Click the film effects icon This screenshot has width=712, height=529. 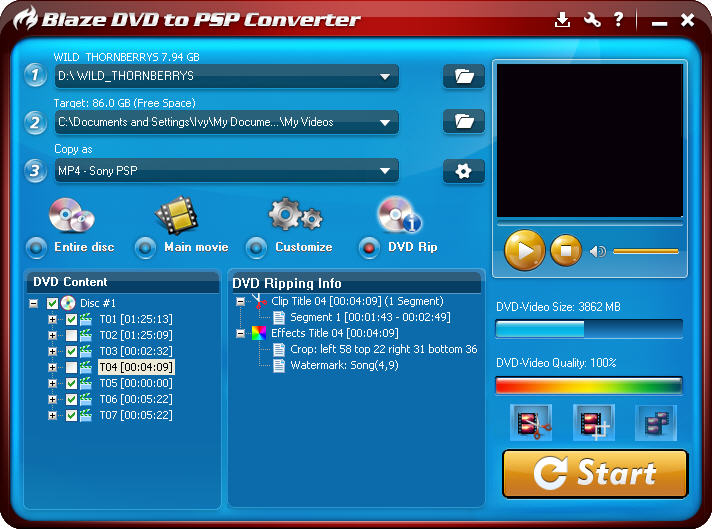593,423
